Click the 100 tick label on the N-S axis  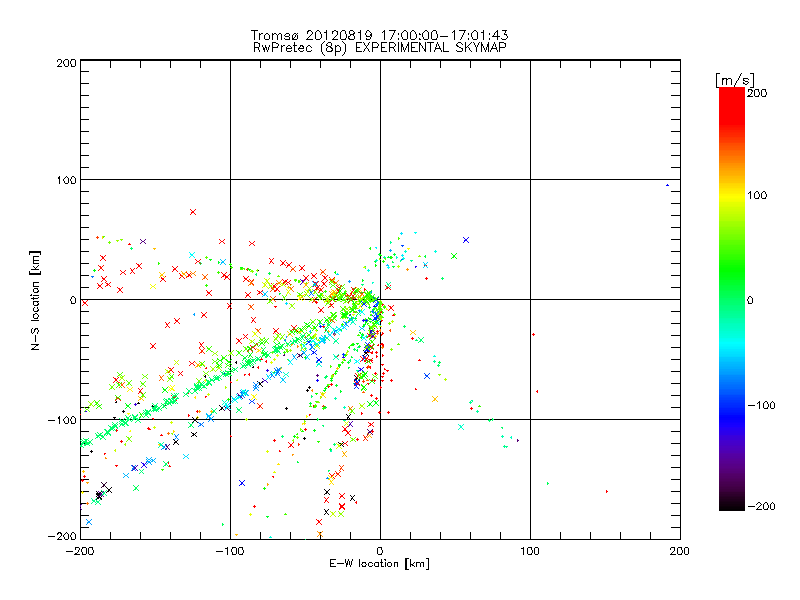coord(66,180)
